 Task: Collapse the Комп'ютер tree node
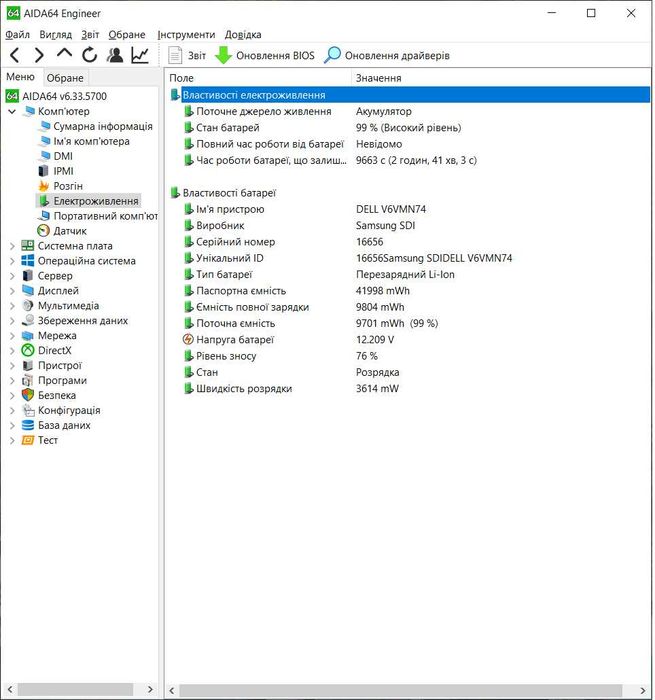click(12, 111)
